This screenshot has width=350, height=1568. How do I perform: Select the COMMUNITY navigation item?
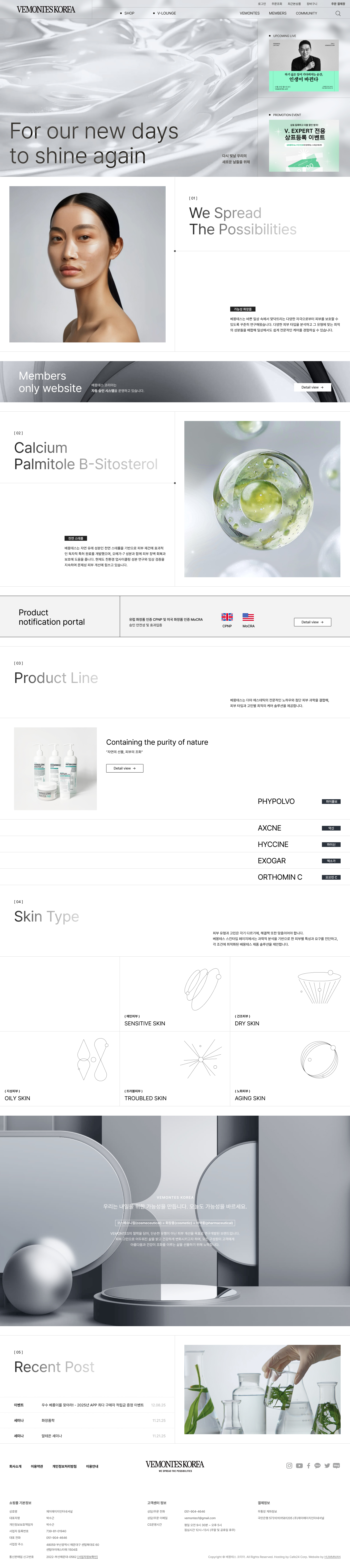[x=306, y=13]
